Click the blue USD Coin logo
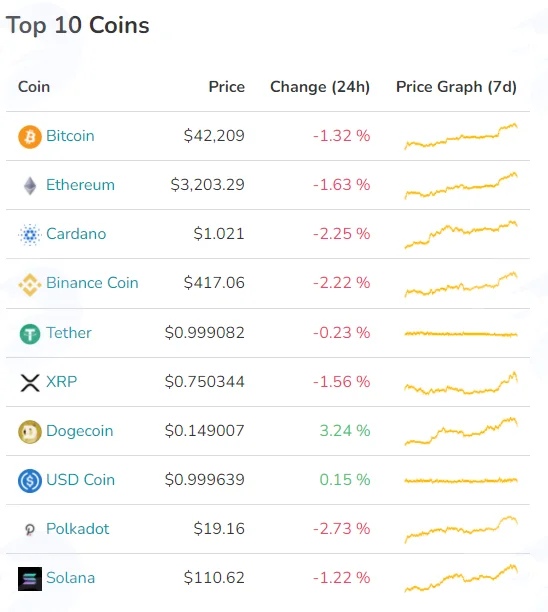Image resolution: width=548 pixels, height=612 pixels. click(30, 480)
